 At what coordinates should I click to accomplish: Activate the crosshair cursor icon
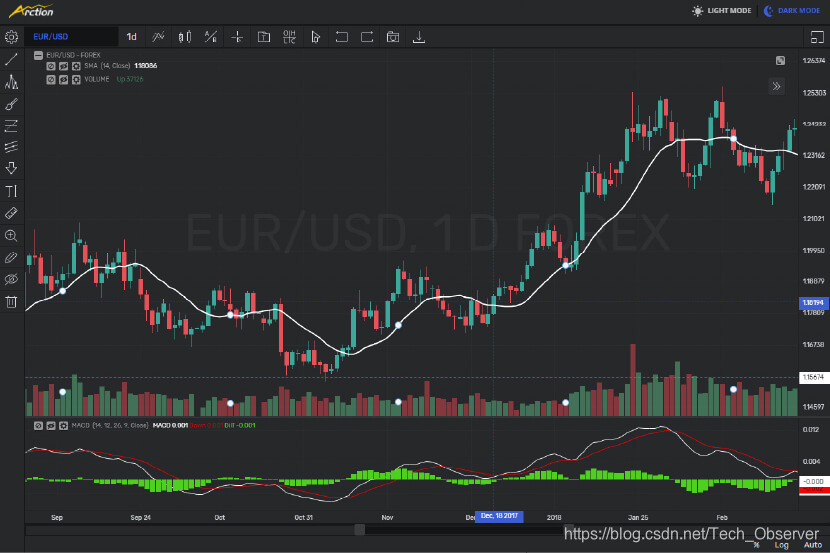point(237,37)
